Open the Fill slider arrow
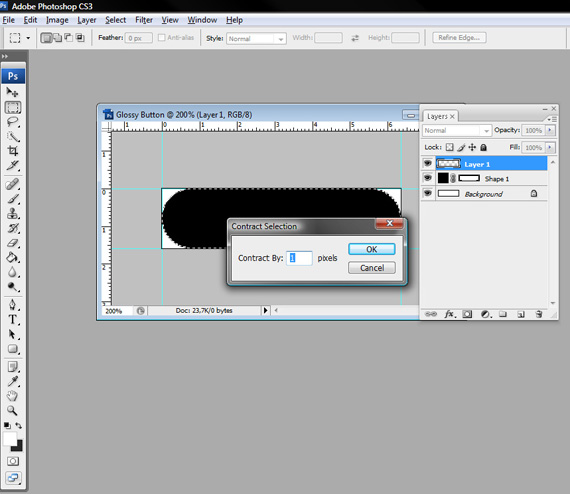 coord(550,147)
